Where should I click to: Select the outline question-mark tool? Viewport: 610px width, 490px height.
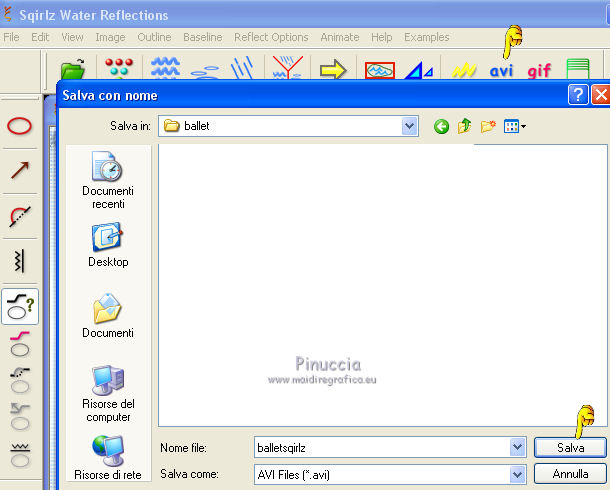point(20,306)
